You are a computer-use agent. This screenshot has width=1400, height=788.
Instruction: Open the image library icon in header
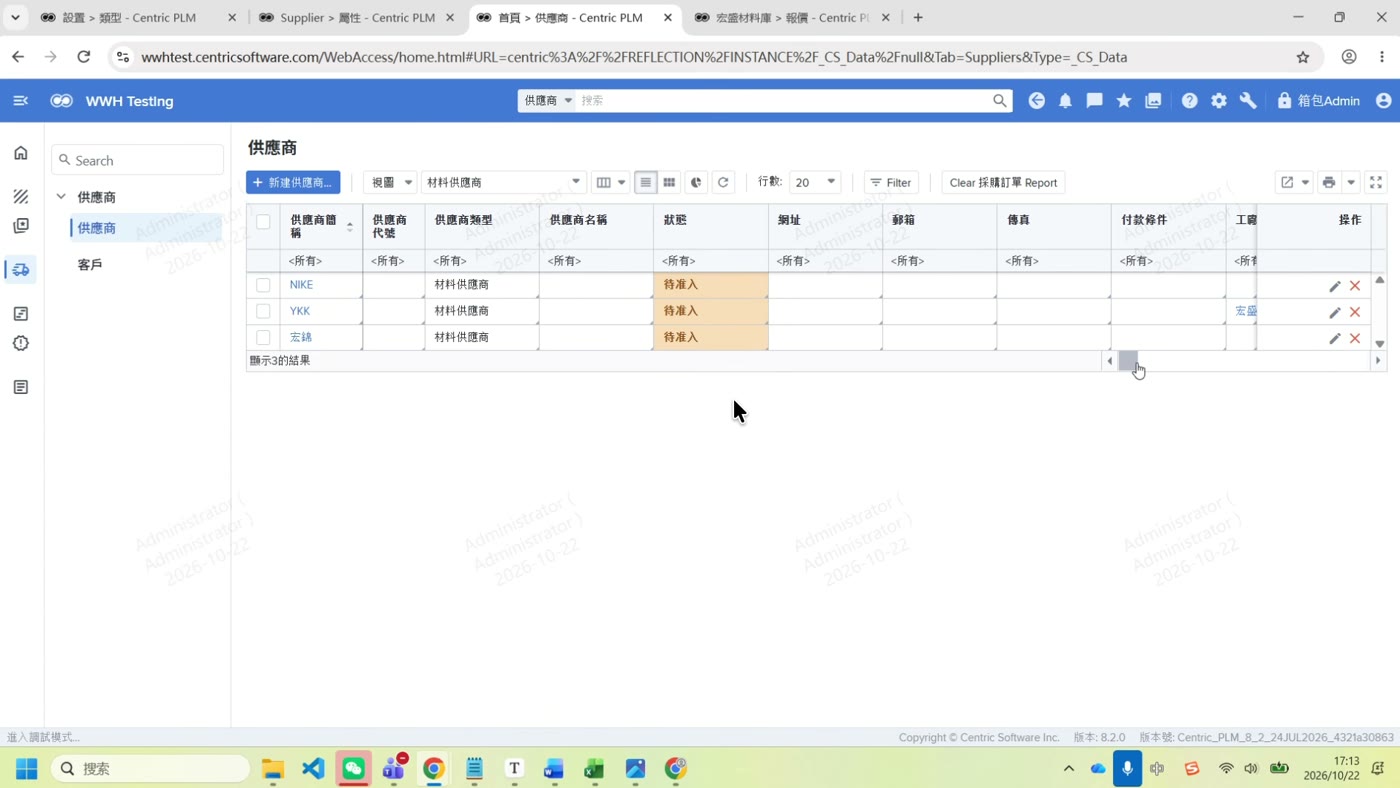coord(1153,101)
